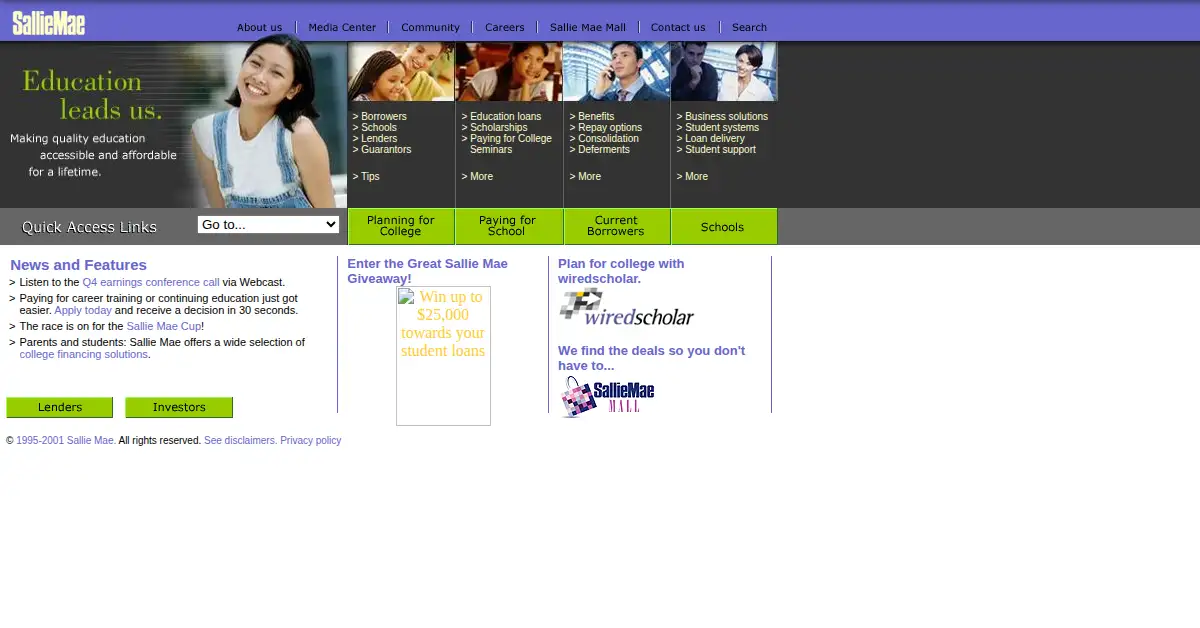Image resolution: width=1200 pixels, height=628 pixels.
Task: Open the Privacy policy link
Action: [311, 441]
